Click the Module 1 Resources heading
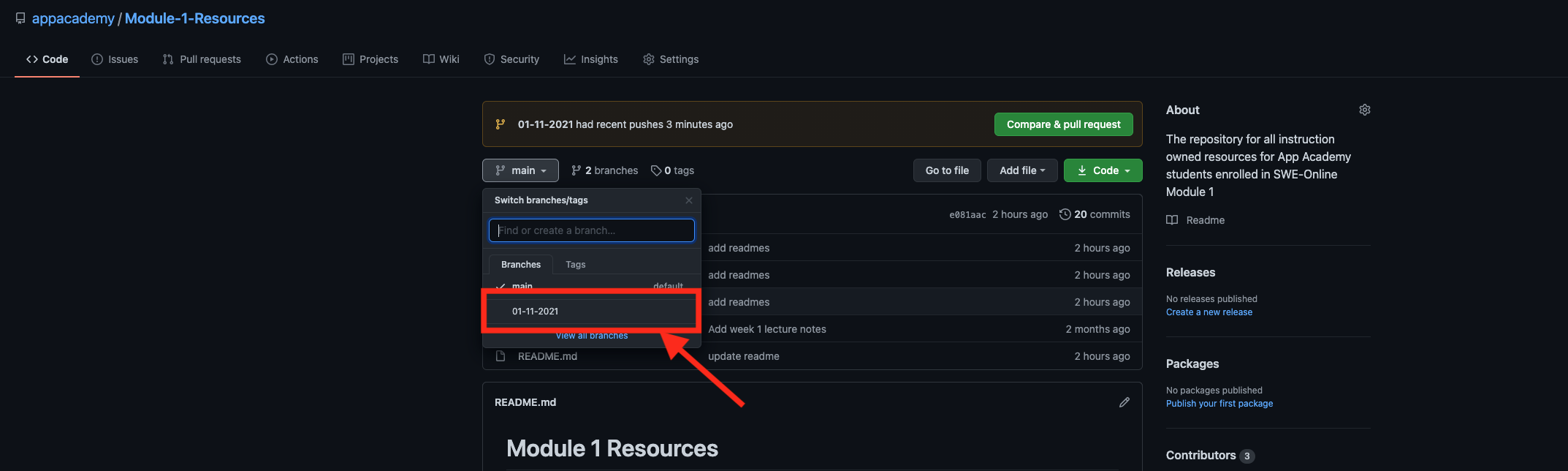Screen dimensions: 1568x471 click(612, 448)
